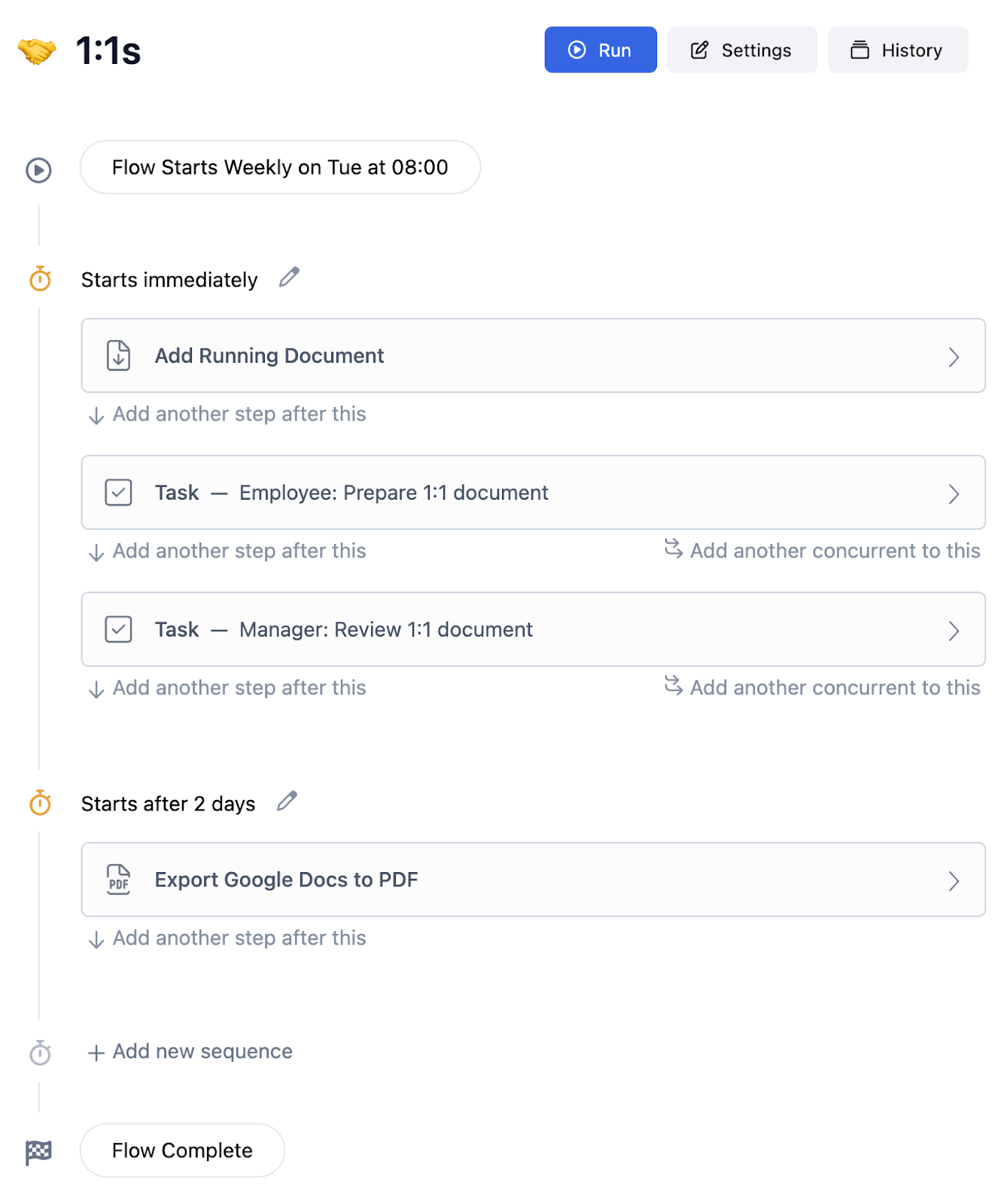
Task: Click the pencil icon beside Starts after 2 days
Action: 287,801
